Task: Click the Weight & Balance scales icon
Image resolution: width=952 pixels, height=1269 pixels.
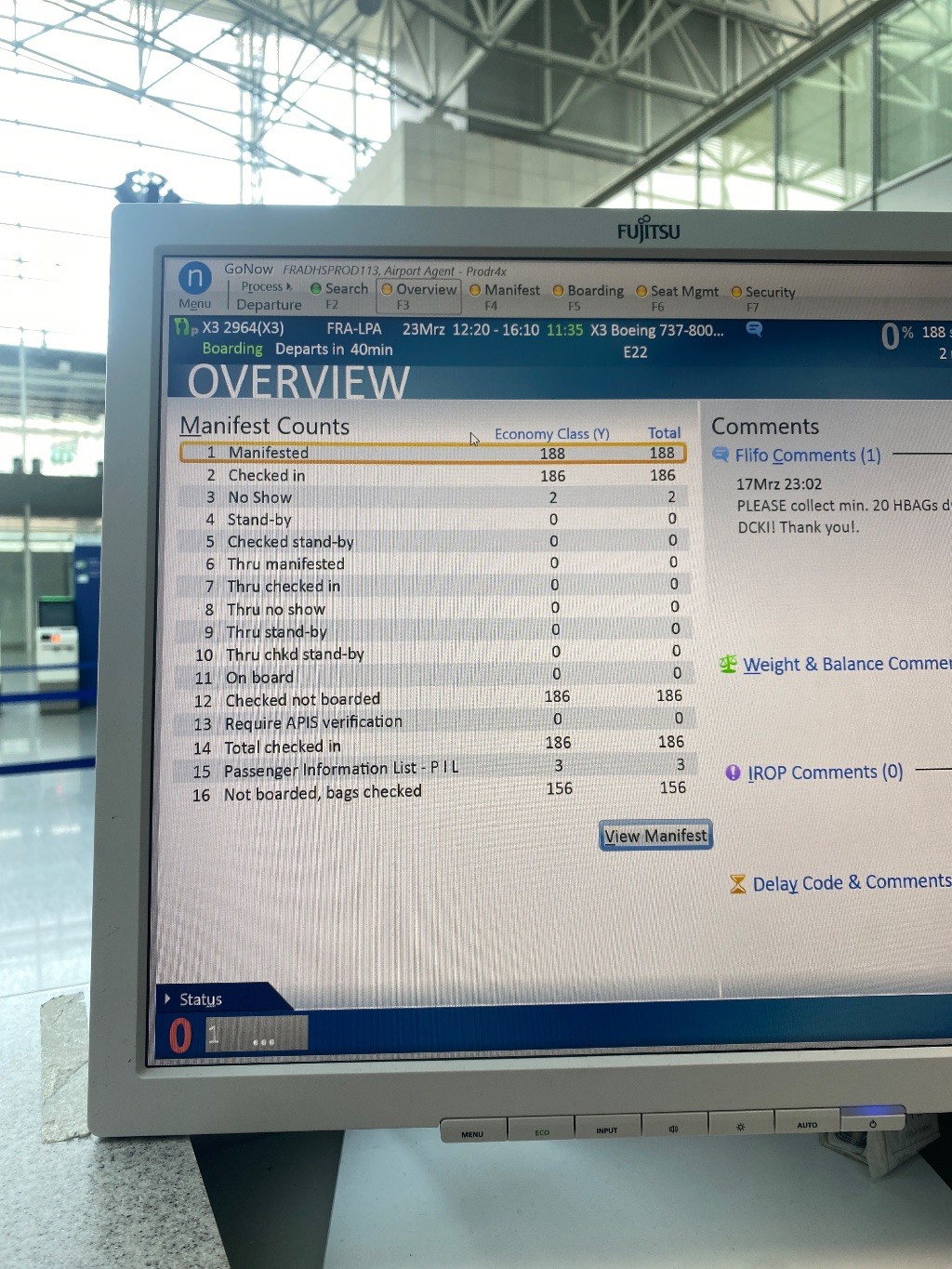Action: [x=728, y=664]
